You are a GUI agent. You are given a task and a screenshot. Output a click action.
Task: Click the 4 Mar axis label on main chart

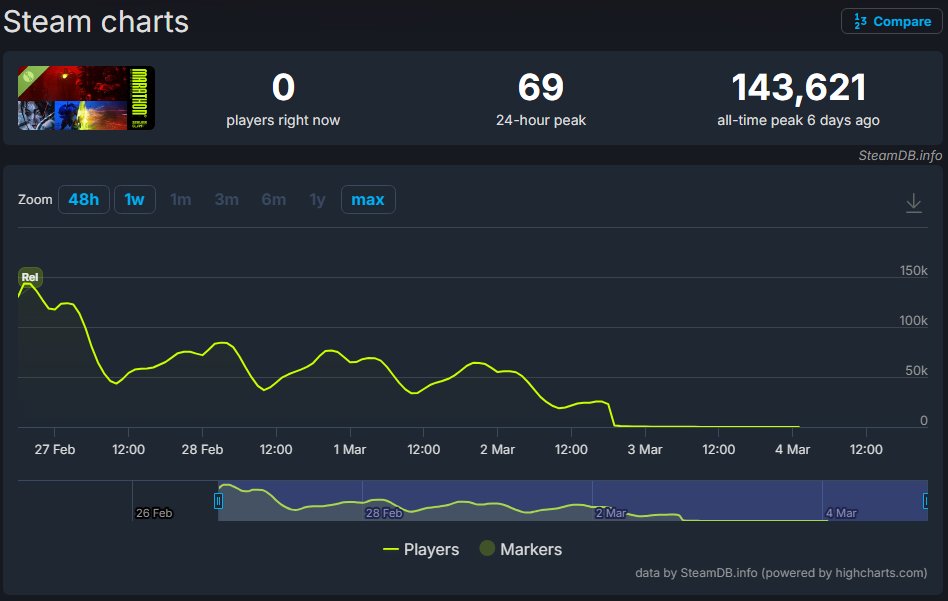[x=792, y=449]
